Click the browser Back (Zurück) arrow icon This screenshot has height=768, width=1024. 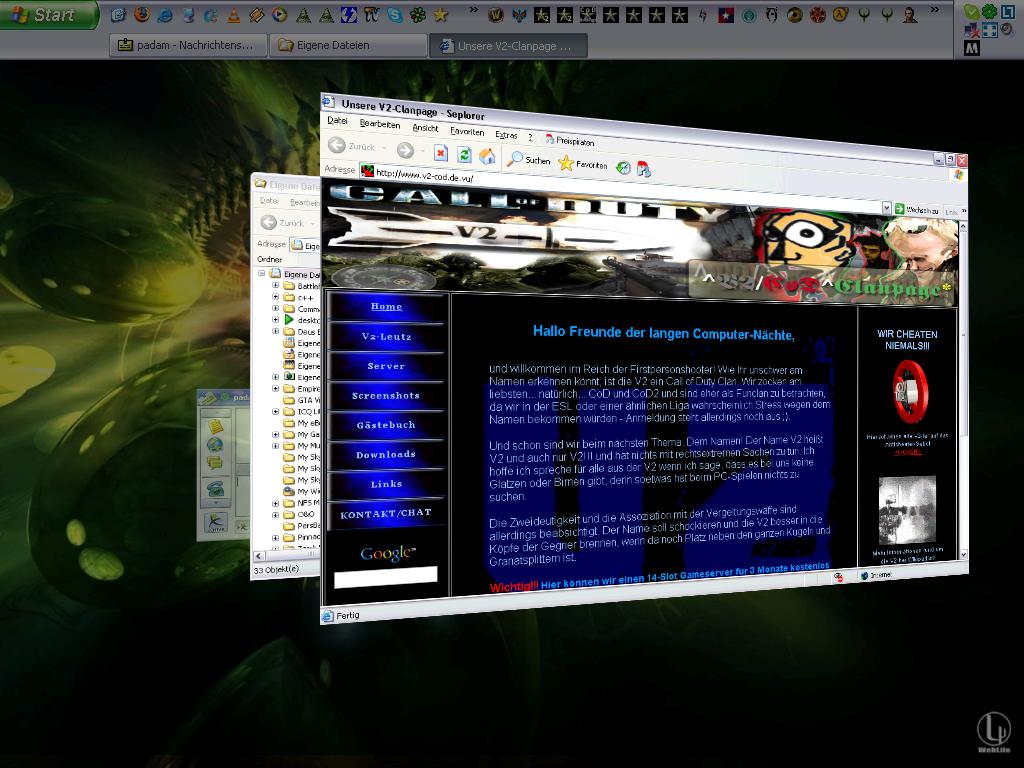pos(337,145)
